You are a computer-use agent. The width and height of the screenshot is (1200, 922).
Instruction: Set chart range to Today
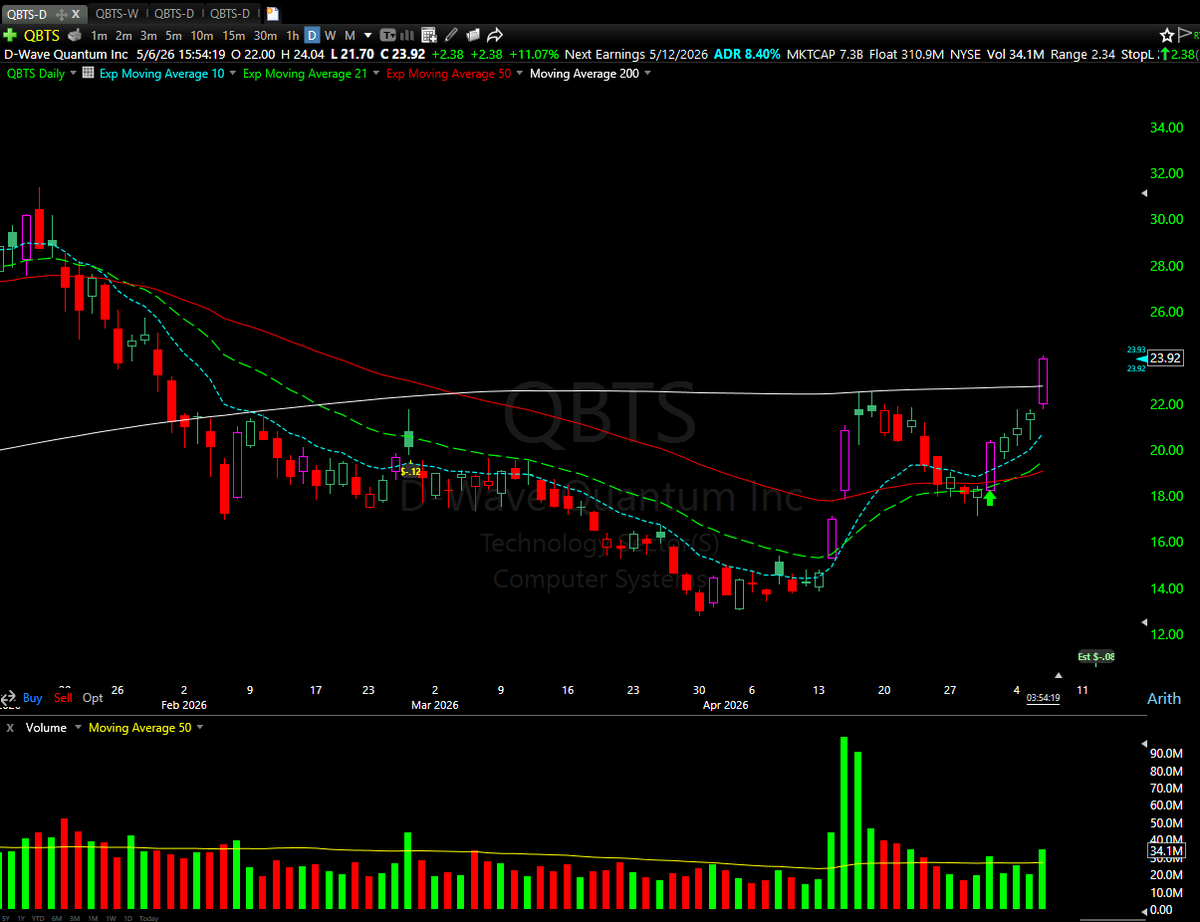coord(149,918)
